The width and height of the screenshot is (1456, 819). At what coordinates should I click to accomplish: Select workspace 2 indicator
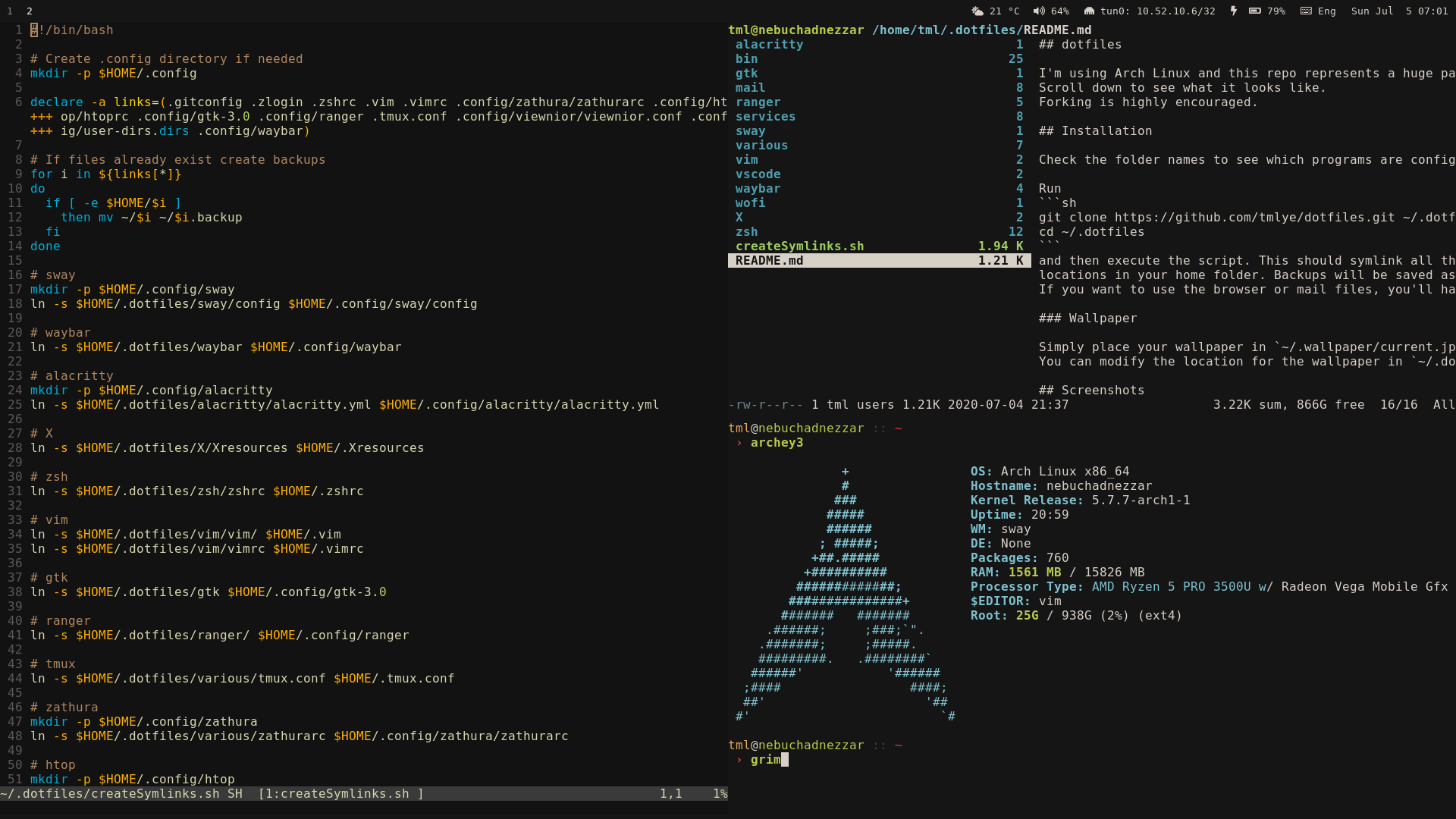coord(30,11)
